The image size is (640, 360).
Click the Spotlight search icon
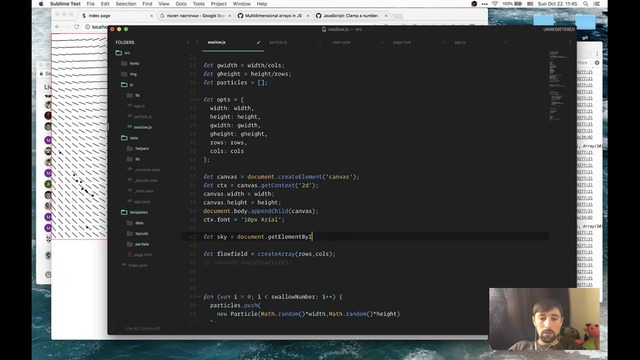(x=586, y=4)
